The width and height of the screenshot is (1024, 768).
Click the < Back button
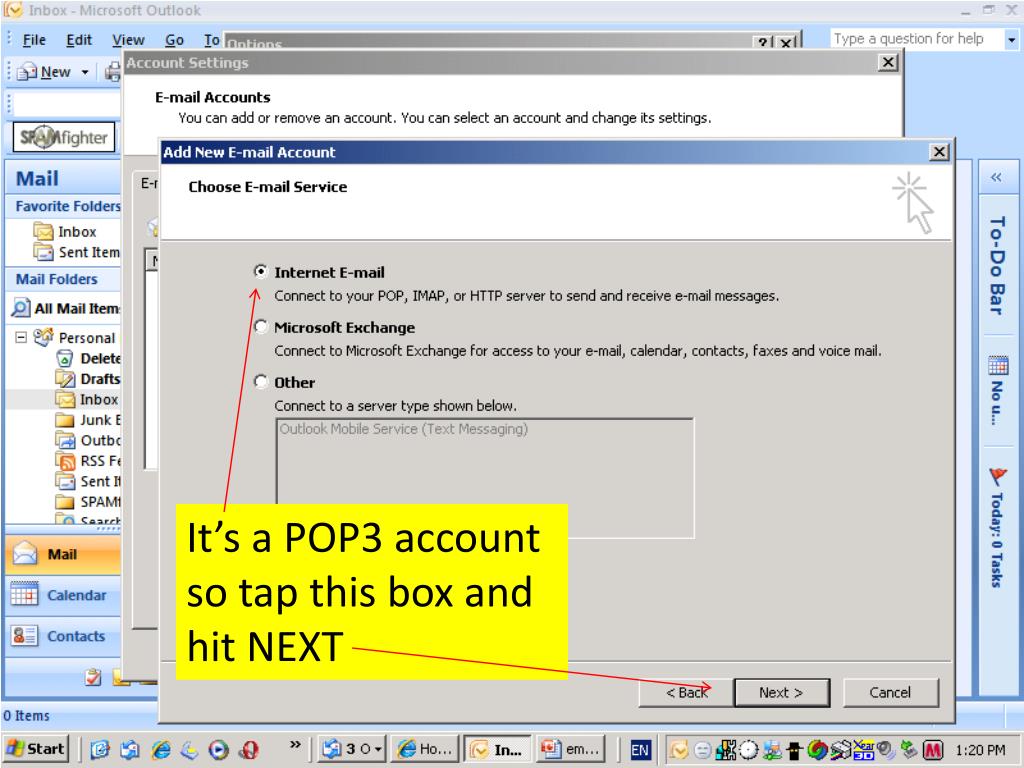pos(686,692)
